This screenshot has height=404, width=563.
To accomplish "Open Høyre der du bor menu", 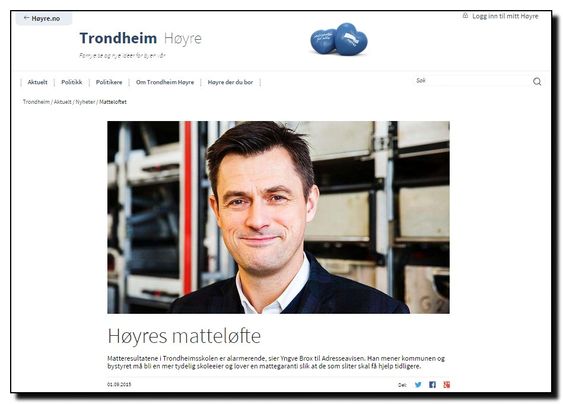I will 230,82.
